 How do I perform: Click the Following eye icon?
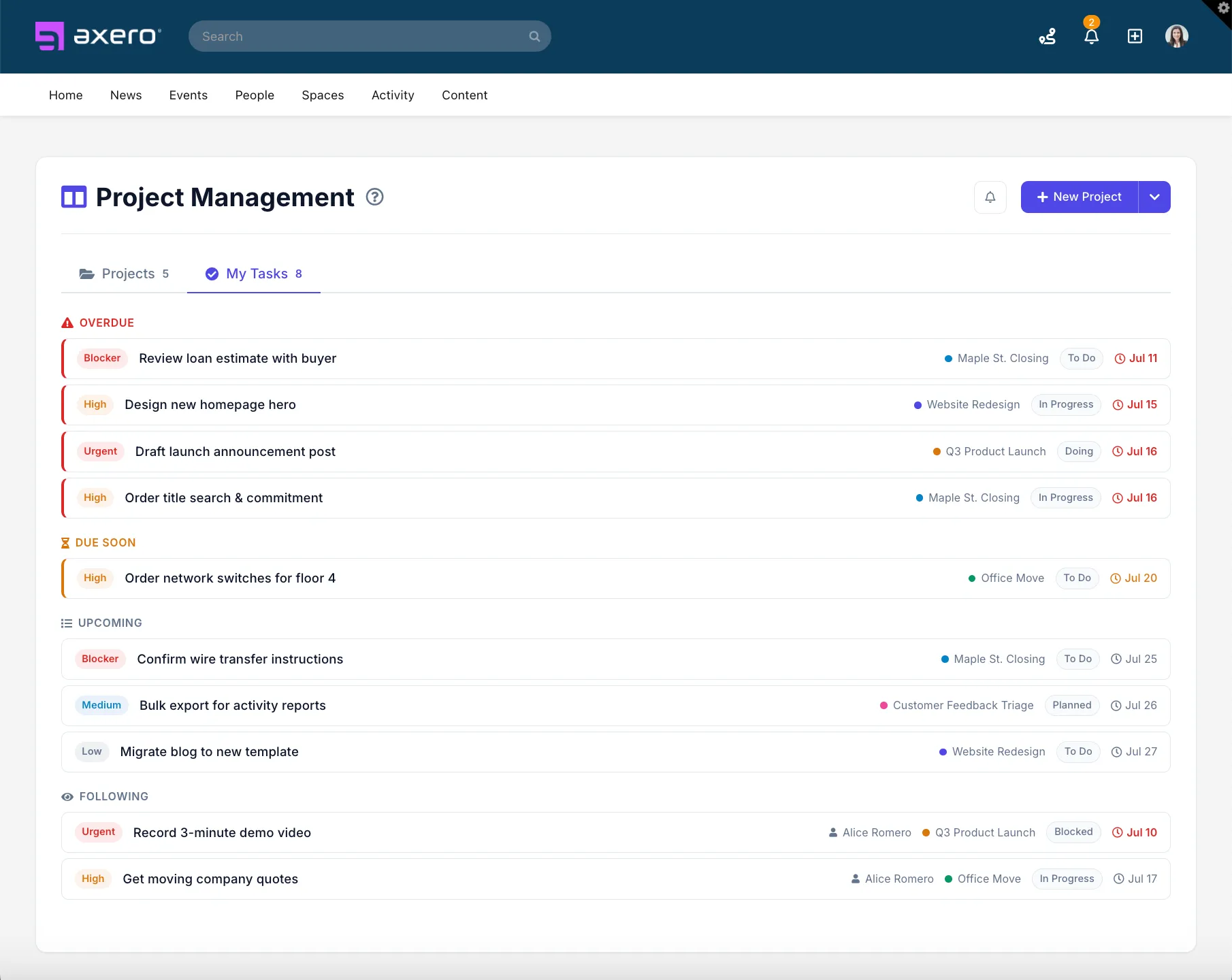[x=67, y=797]
